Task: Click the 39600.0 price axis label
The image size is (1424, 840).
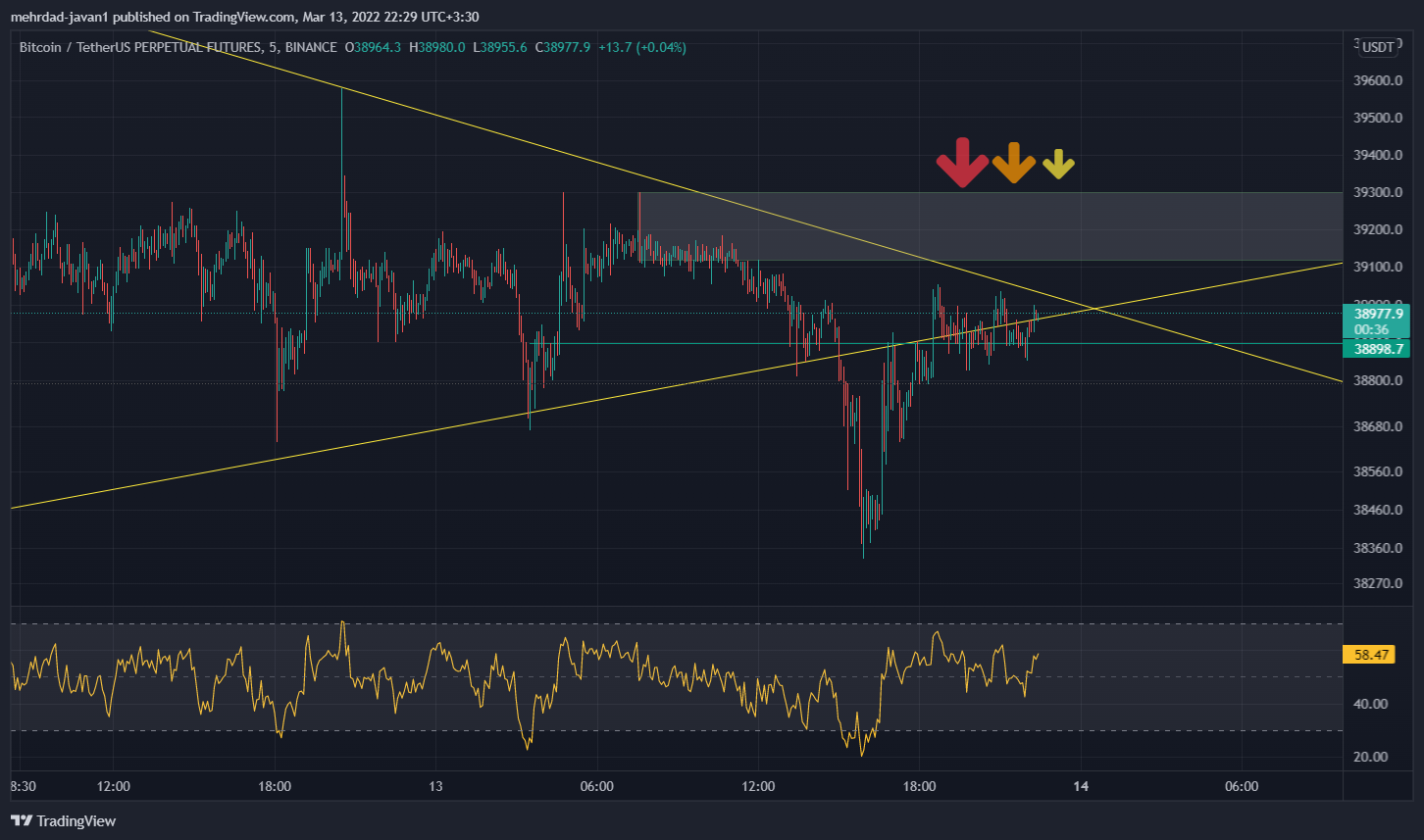Action: coord(1377,80)
